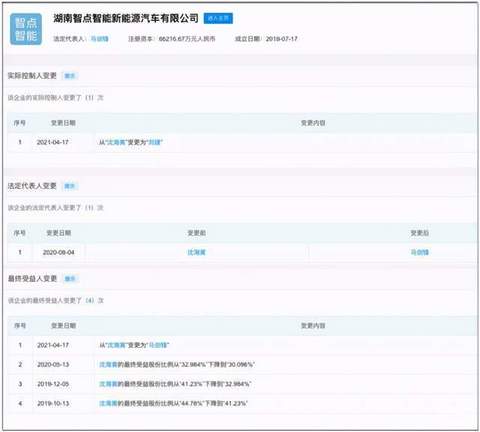Viewport: 480px width, 432px height.
Task: Click the blue tag beside 最终受益人变更
Action: [x=70, y=279]
